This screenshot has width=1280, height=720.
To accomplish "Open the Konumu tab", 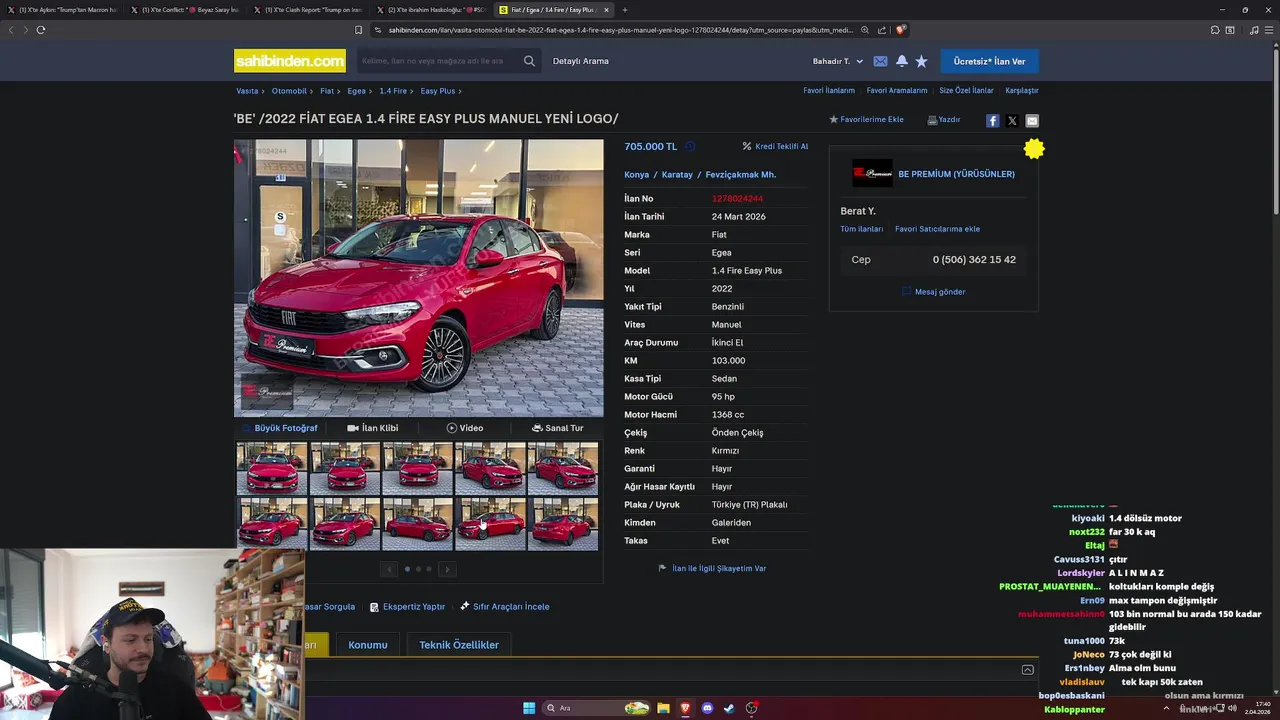I will 368,645.
